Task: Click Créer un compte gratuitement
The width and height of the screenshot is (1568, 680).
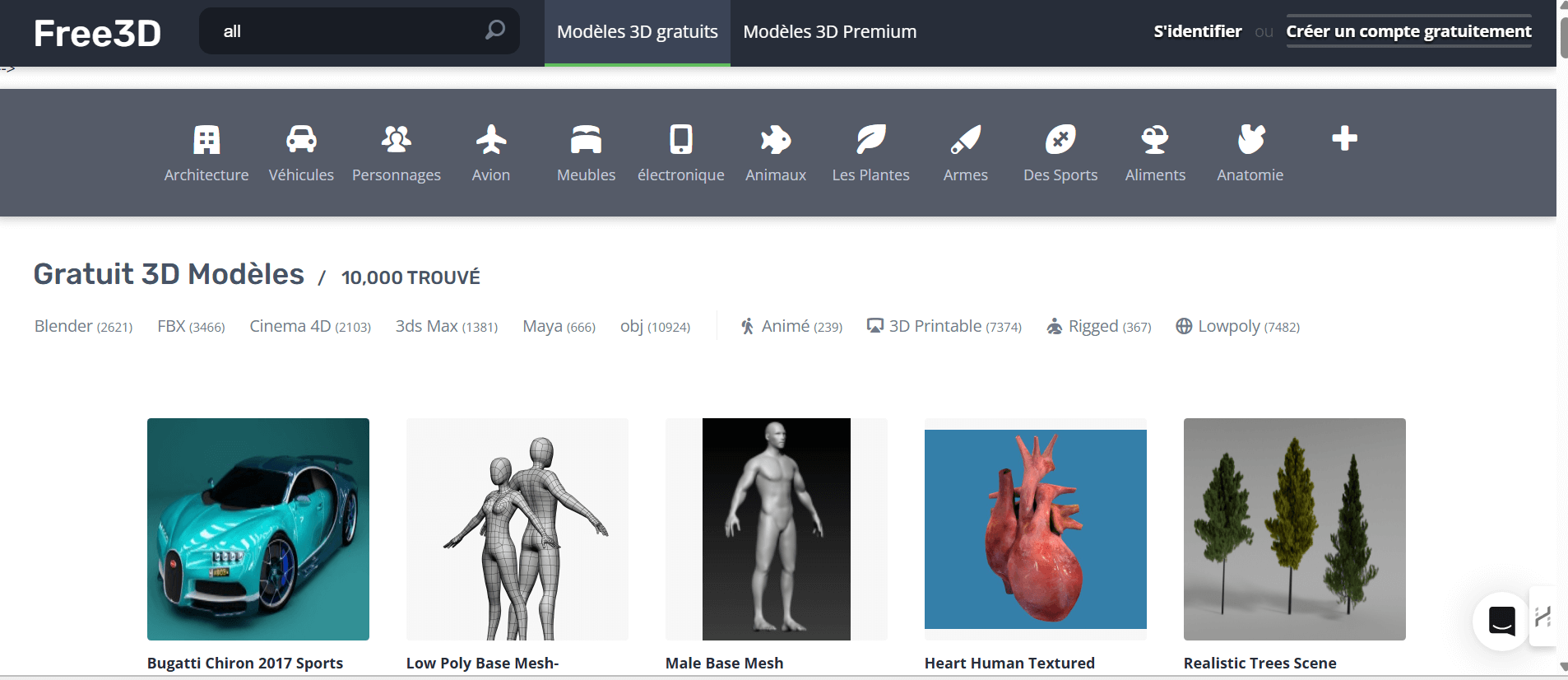Action: click(1408, 31)
